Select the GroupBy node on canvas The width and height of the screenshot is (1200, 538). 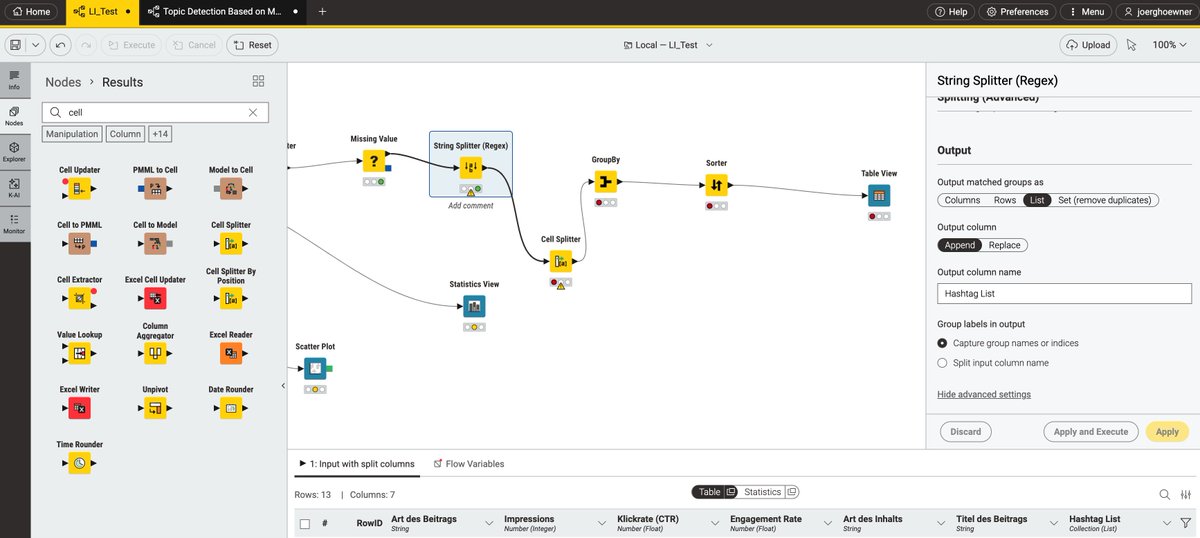tap(604, 182)
